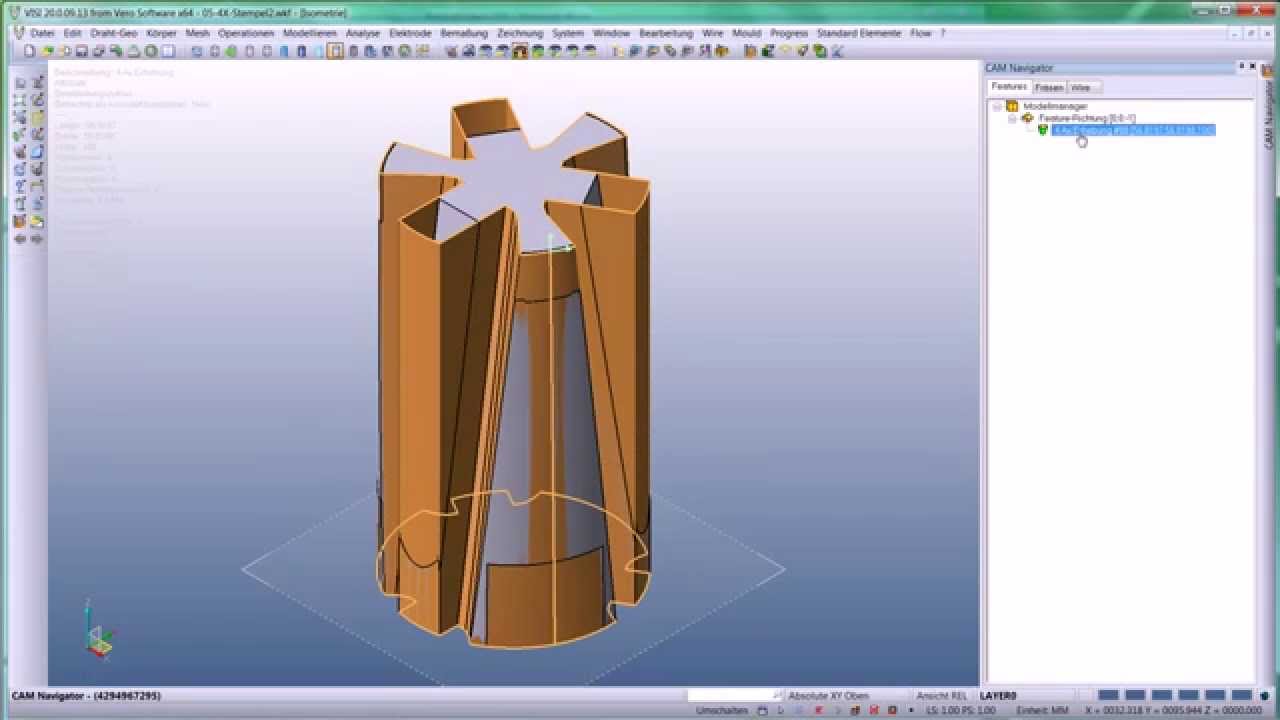Collapse the Feature-Richtung tree node
Screen dimensions: 1280x720
(x=1012, y=118)
